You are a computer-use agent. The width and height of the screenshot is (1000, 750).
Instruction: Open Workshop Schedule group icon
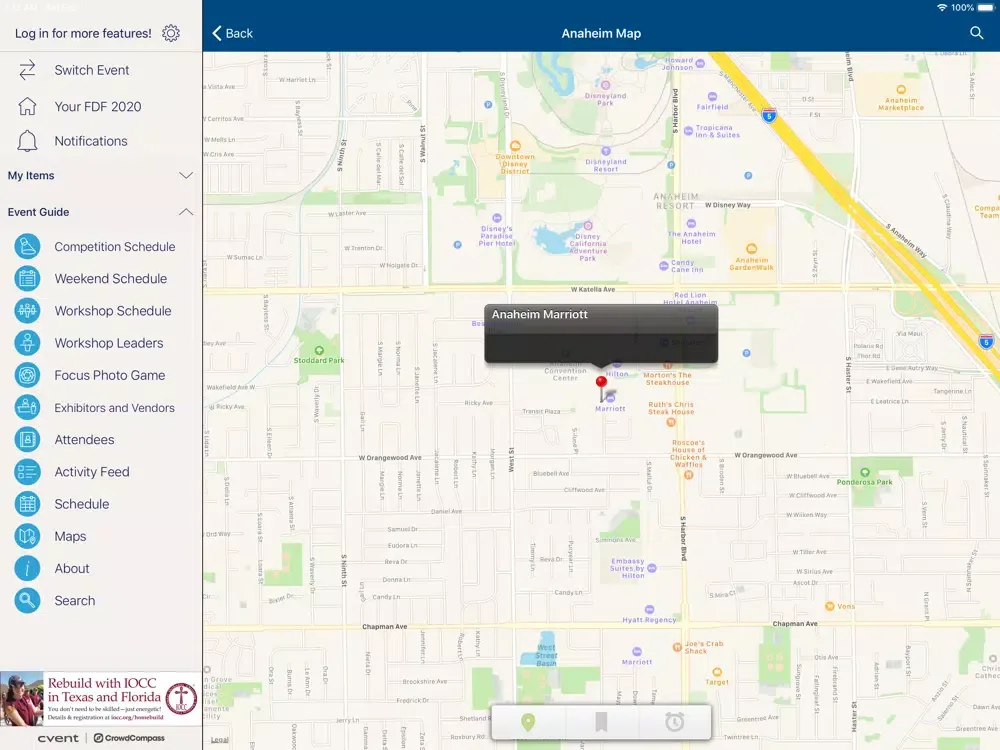27,311
